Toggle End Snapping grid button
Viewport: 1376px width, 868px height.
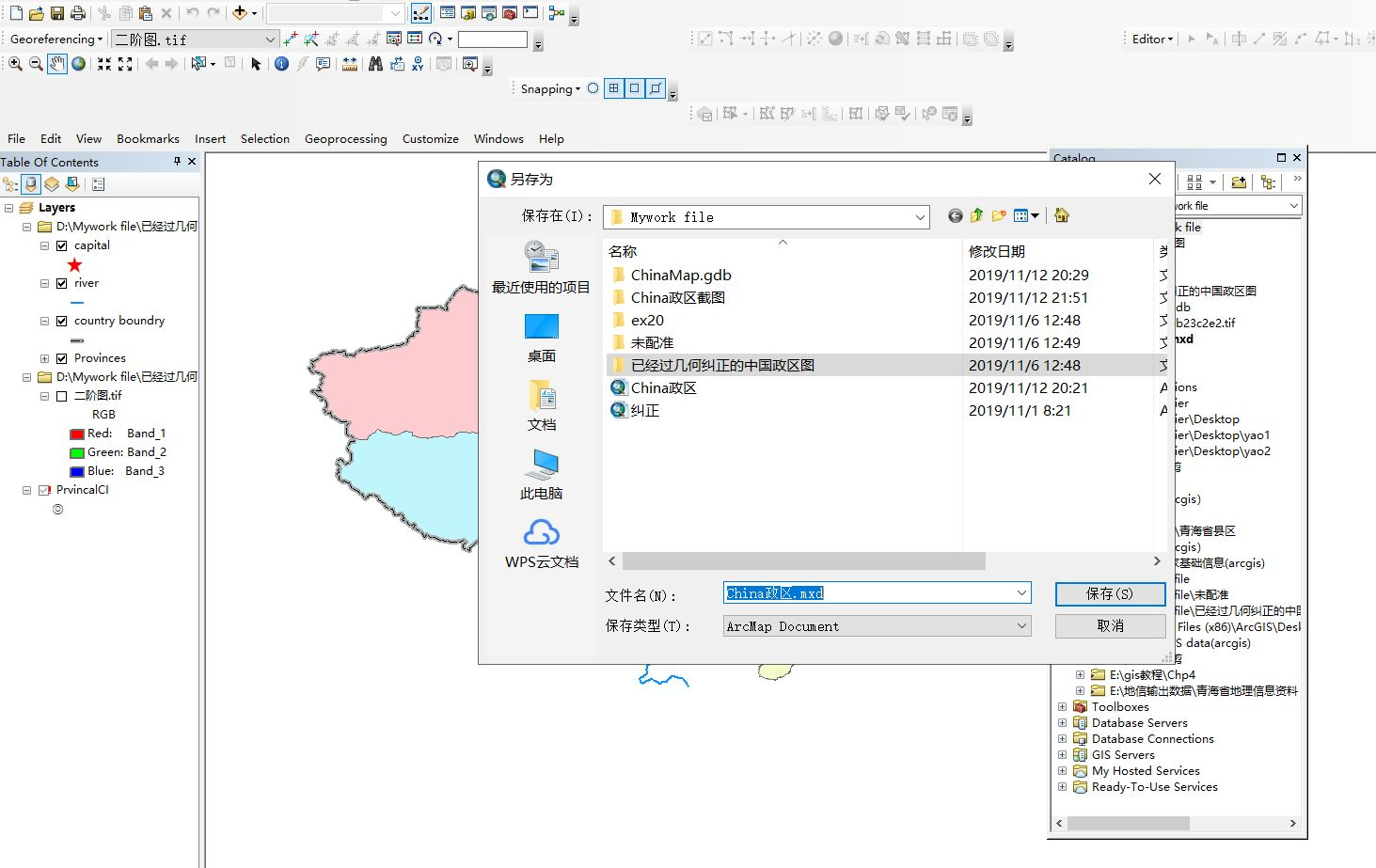(613, 88)
